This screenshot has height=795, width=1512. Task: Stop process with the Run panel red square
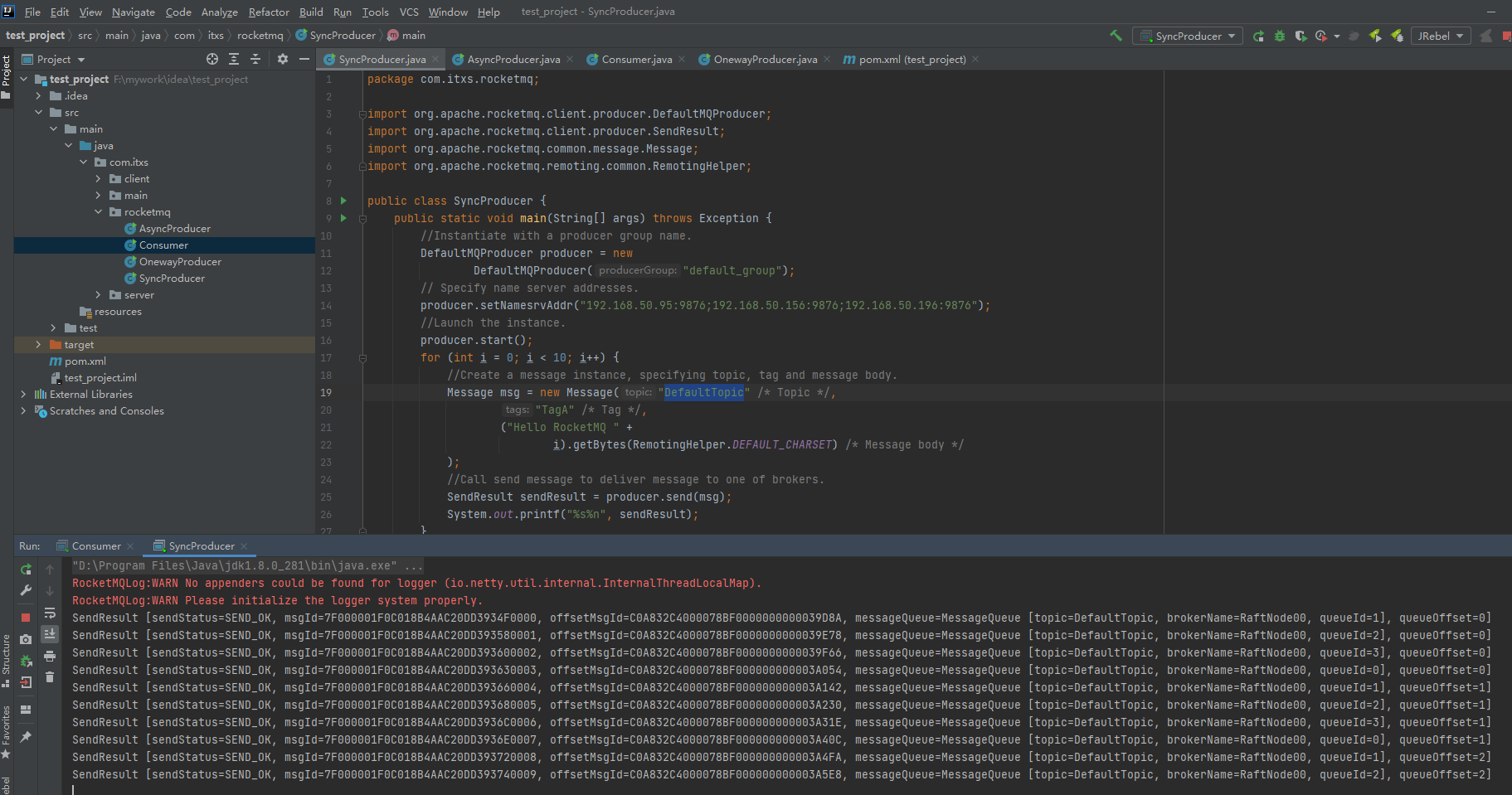point(26,617)
